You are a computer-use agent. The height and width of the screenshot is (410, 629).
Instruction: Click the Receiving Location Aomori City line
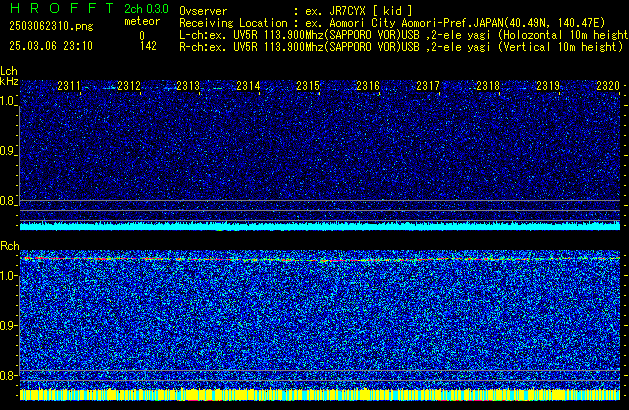[392, 23]
